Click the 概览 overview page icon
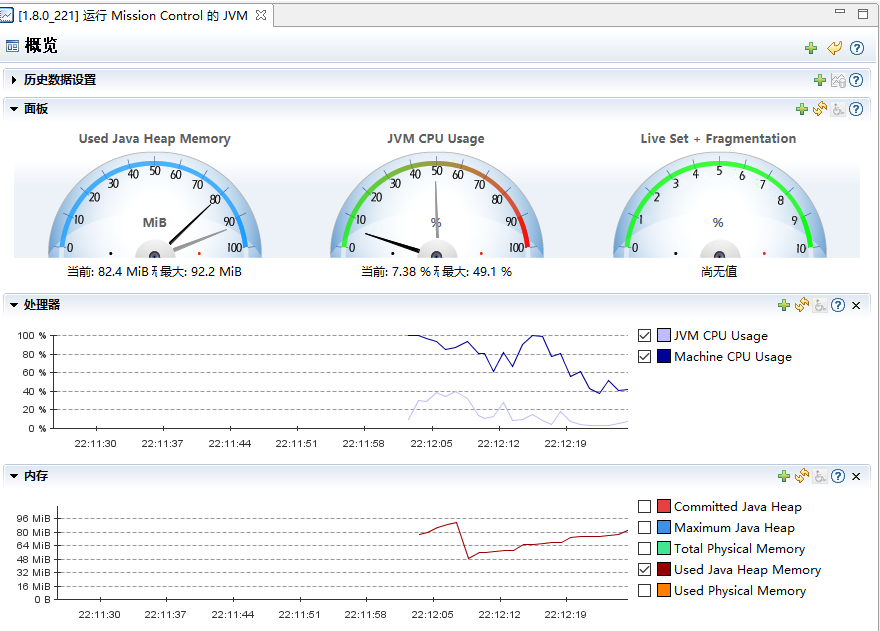Screen dimensions: 880x631 point(12,46)
